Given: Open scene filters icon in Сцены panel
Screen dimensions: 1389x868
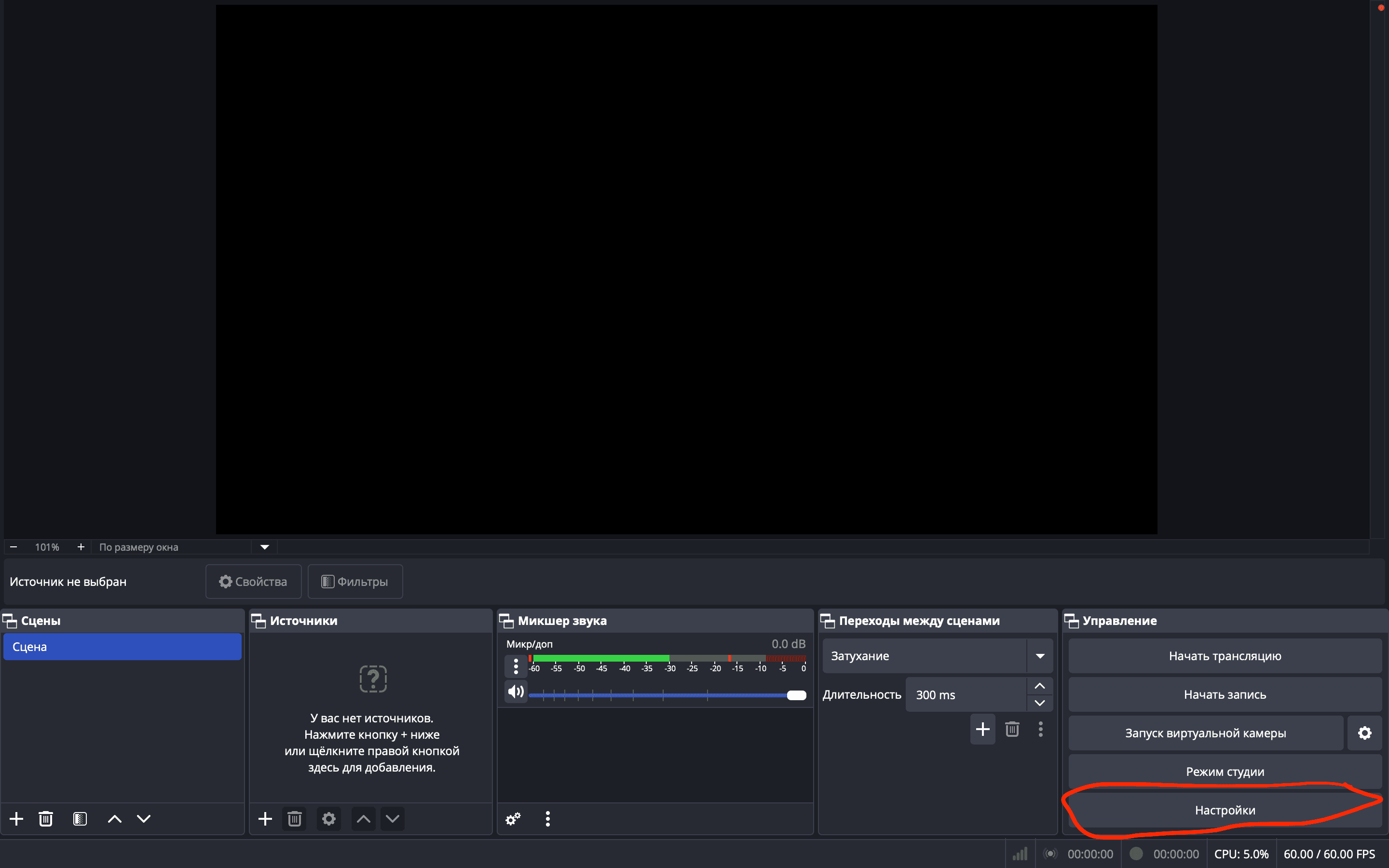Looking at the screenshot, I should [x=80, y=819].
